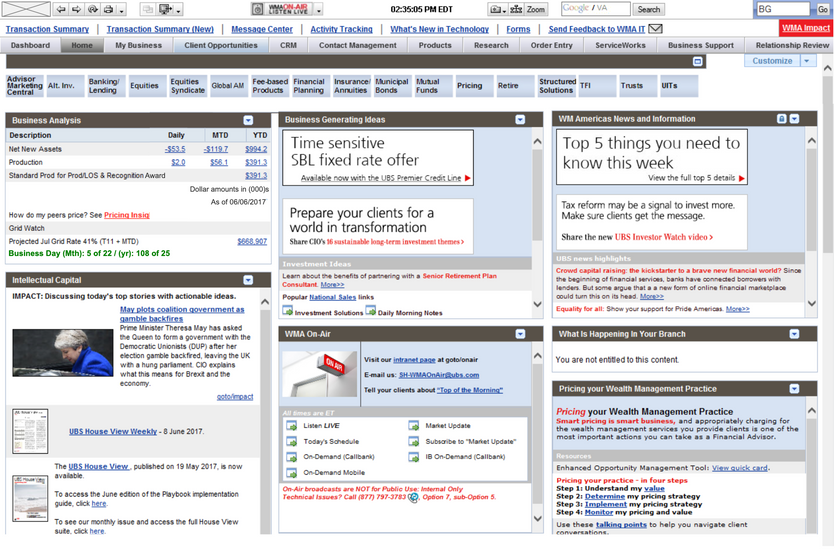Viewport: 835px width, 550px height.
Task: Click WMA On-Air Listen Live button
Action: 282,9
